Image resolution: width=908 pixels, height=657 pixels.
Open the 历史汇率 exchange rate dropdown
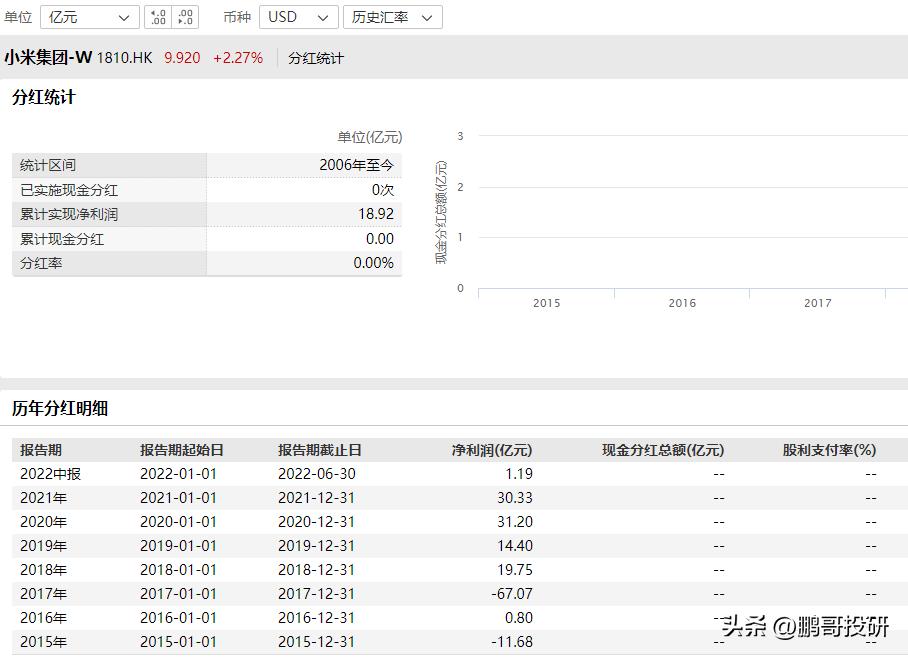392,17
